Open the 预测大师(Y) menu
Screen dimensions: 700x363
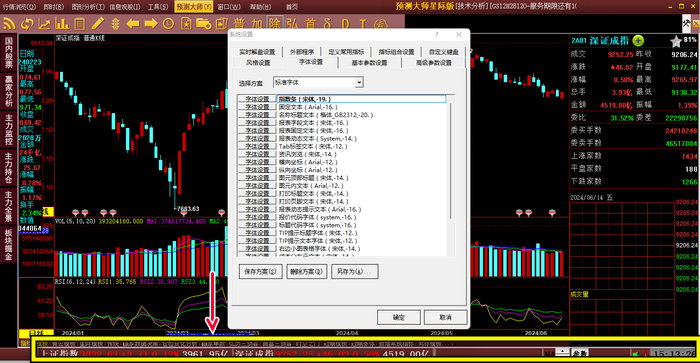tap(193, 7)
